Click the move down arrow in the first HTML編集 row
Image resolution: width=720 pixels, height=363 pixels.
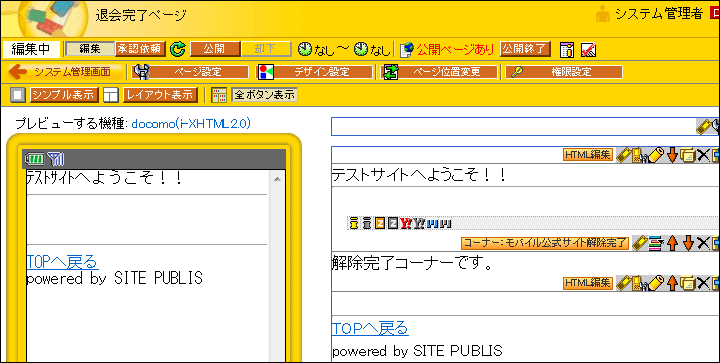tap(672, 155)
